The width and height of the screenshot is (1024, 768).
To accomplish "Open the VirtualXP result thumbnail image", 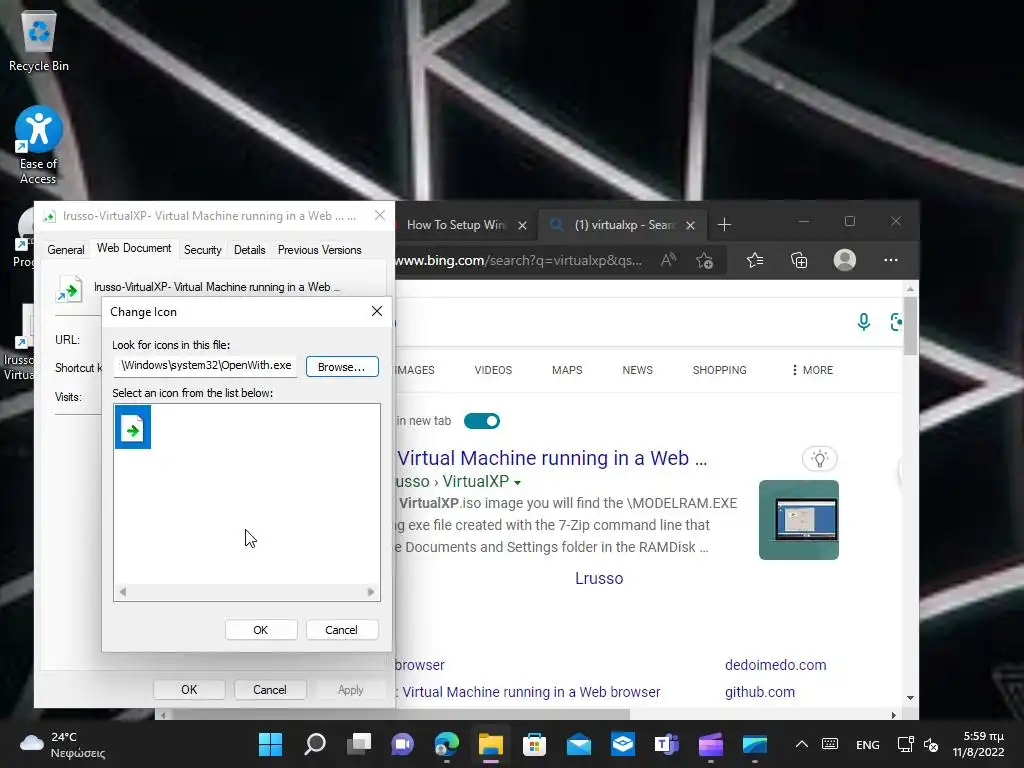I will (799, 520).
